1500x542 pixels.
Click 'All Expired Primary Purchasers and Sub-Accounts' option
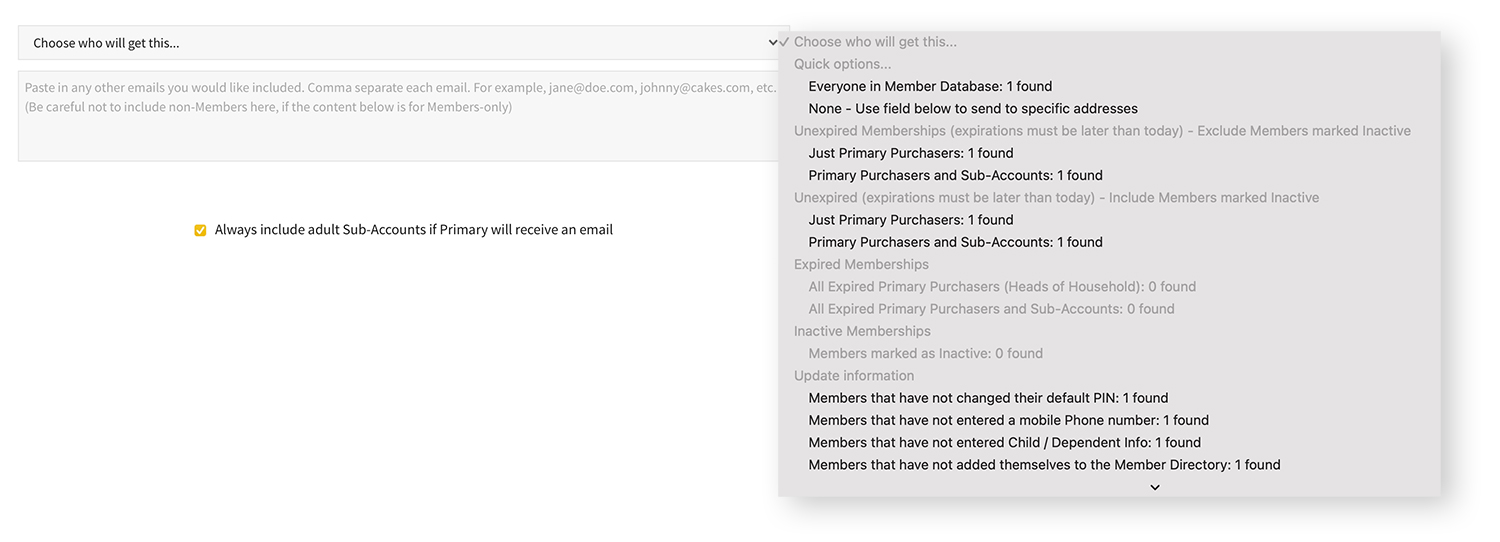991,309
